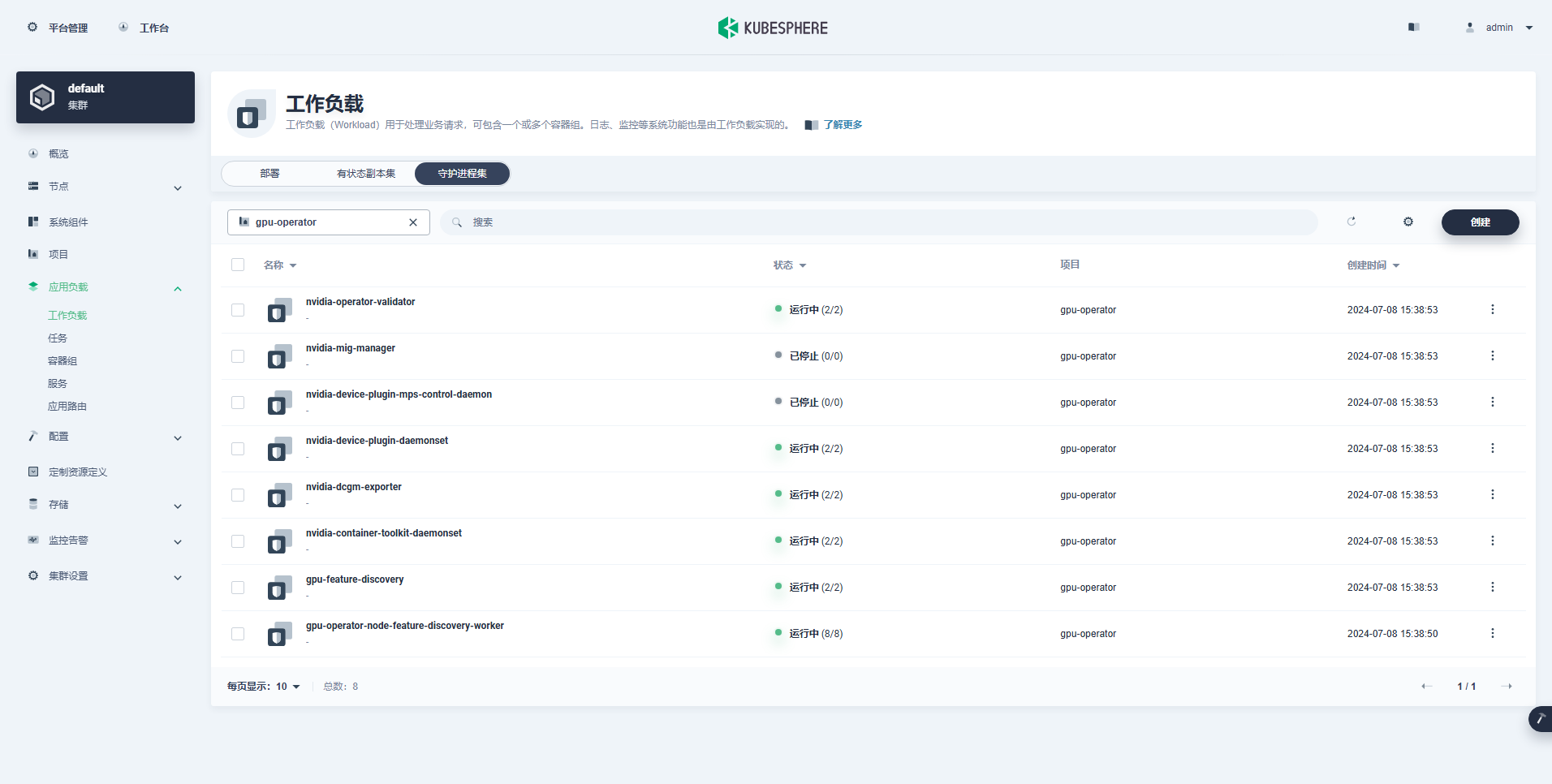Viewport: 1552px width, 784px height.
Task: Check the nvidia-mig-manager row checkbox
Action: (238, 356)
